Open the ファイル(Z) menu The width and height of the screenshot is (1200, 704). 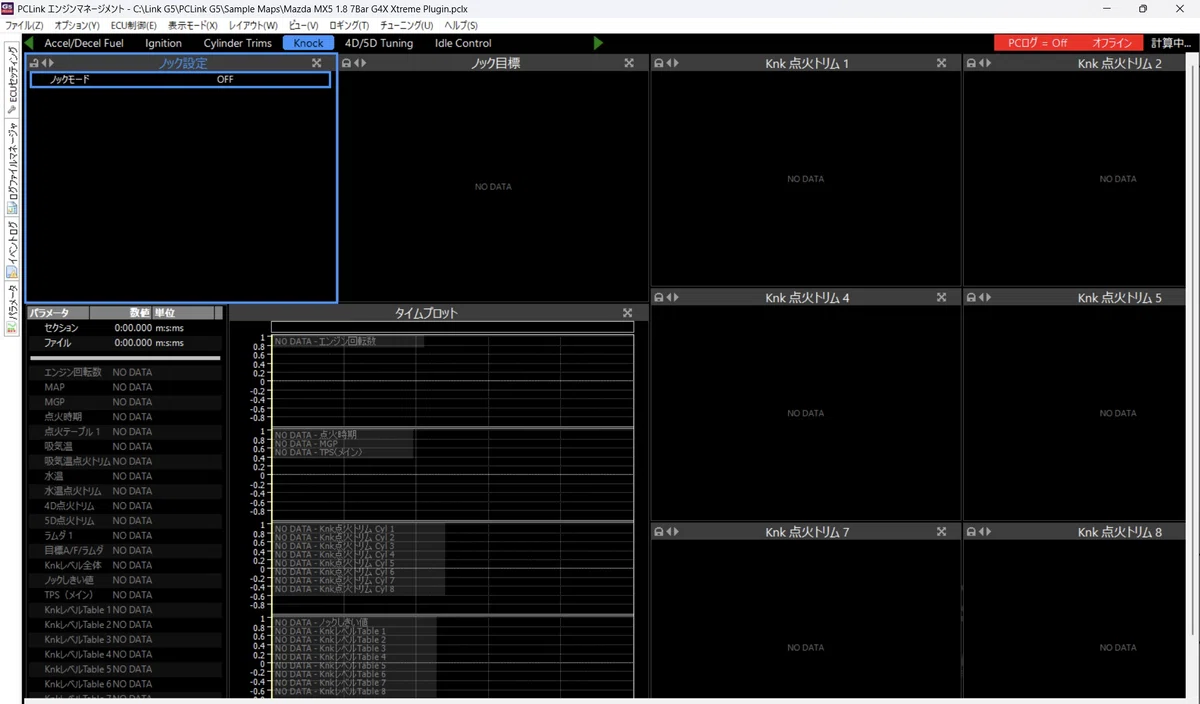pos(25,25)
